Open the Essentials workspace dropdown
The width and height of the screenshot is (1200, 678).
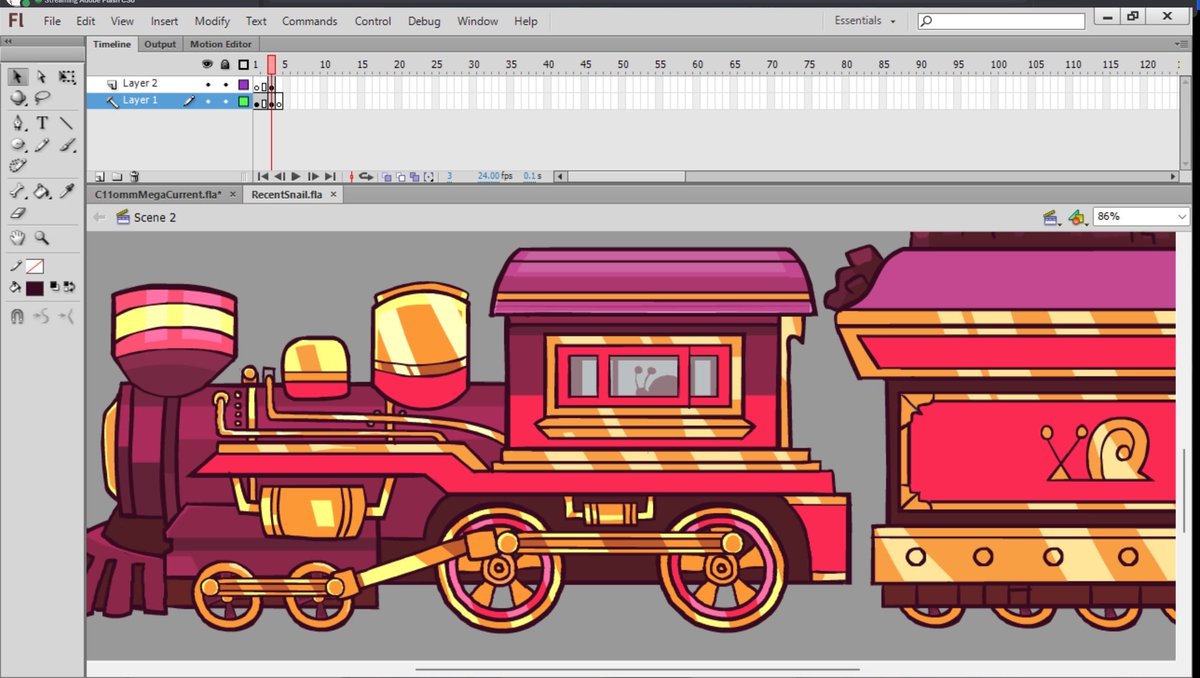865,21
